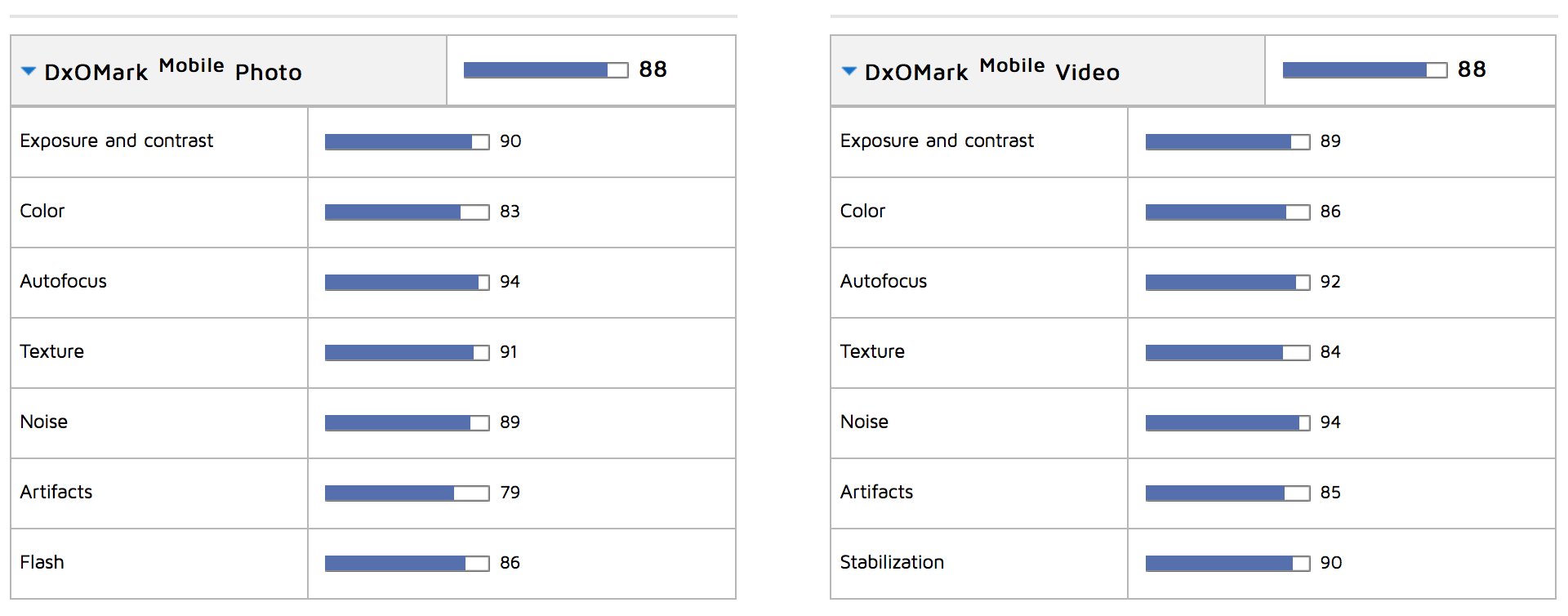Select the Autofocus row in Photo table
The width and height of the screenshot is (1568, 616).
[64, 282]
